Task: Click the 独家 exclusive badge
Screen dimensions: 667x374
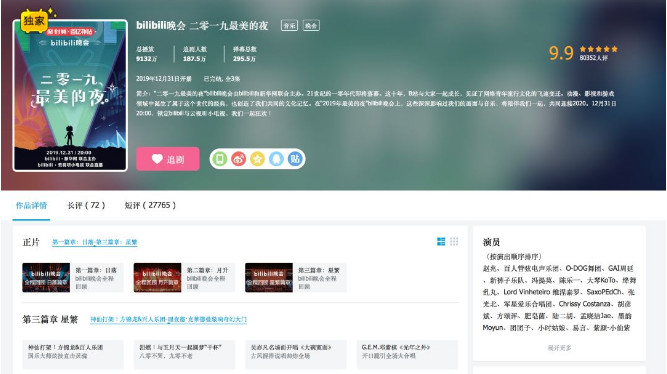Action: 34,20
